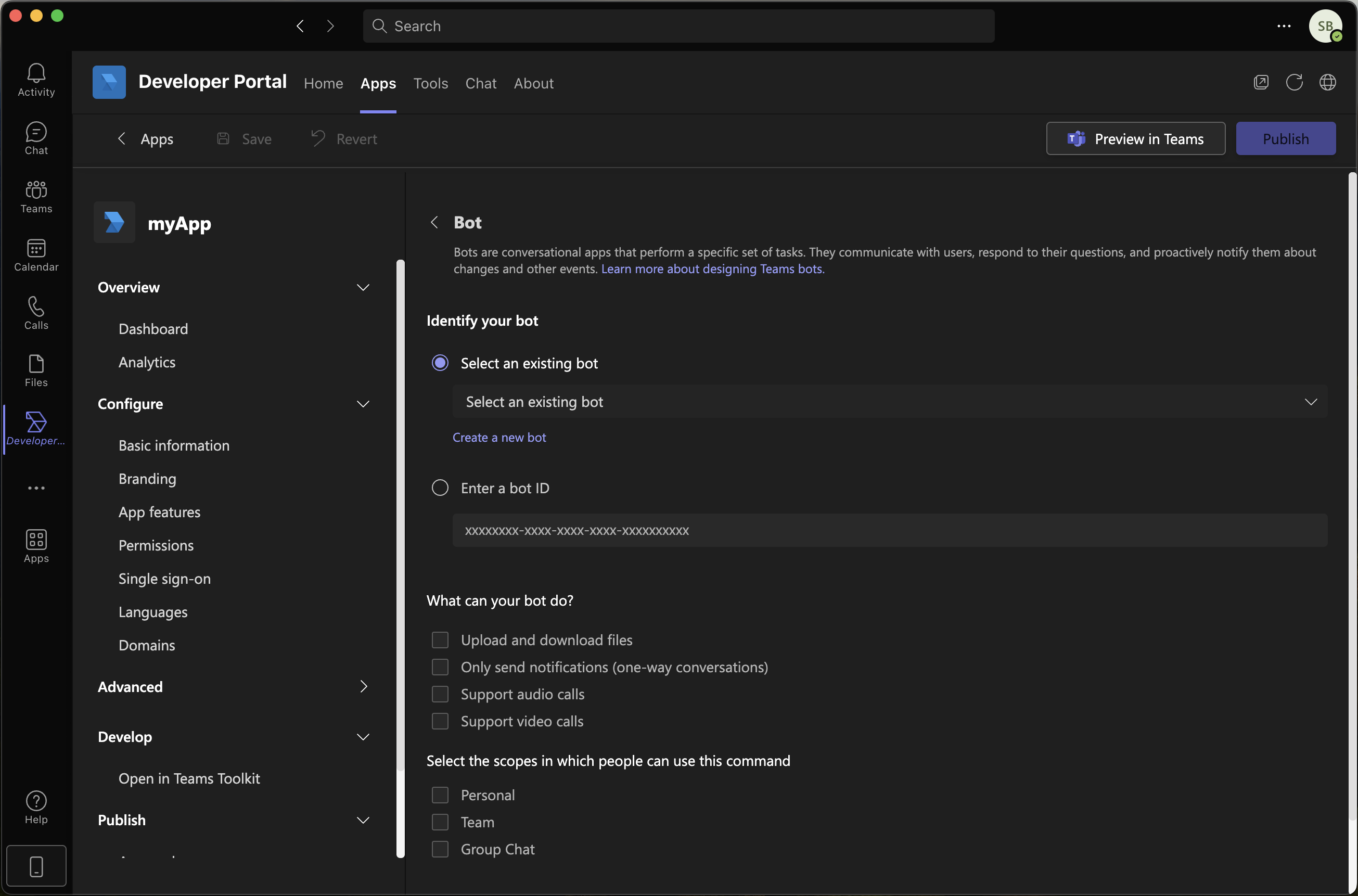
Task: Switch to the Tools tab
Action: point(430,83)
